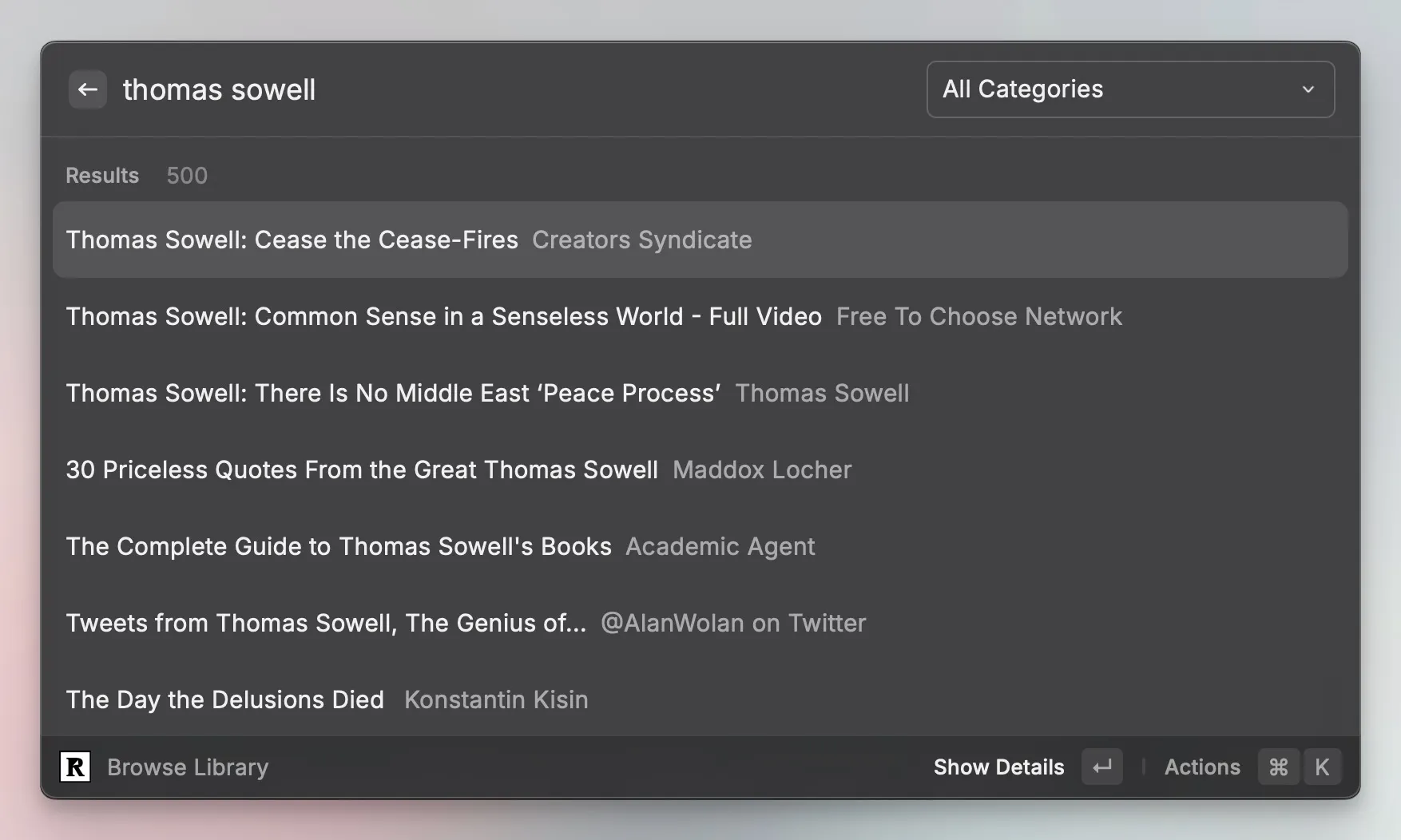Open the Actions menu button
1401x840 pixels.
[1201, 767]
